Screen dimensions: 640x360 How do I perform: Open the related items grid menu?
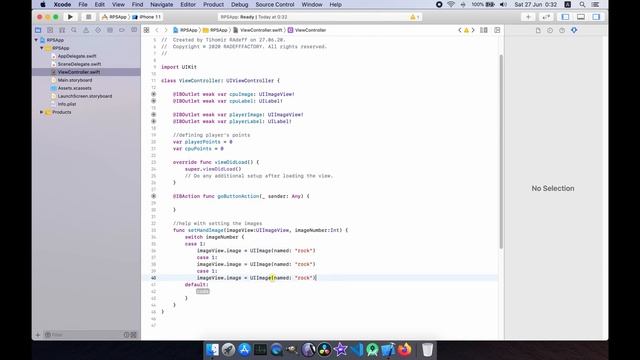[147, 30]
